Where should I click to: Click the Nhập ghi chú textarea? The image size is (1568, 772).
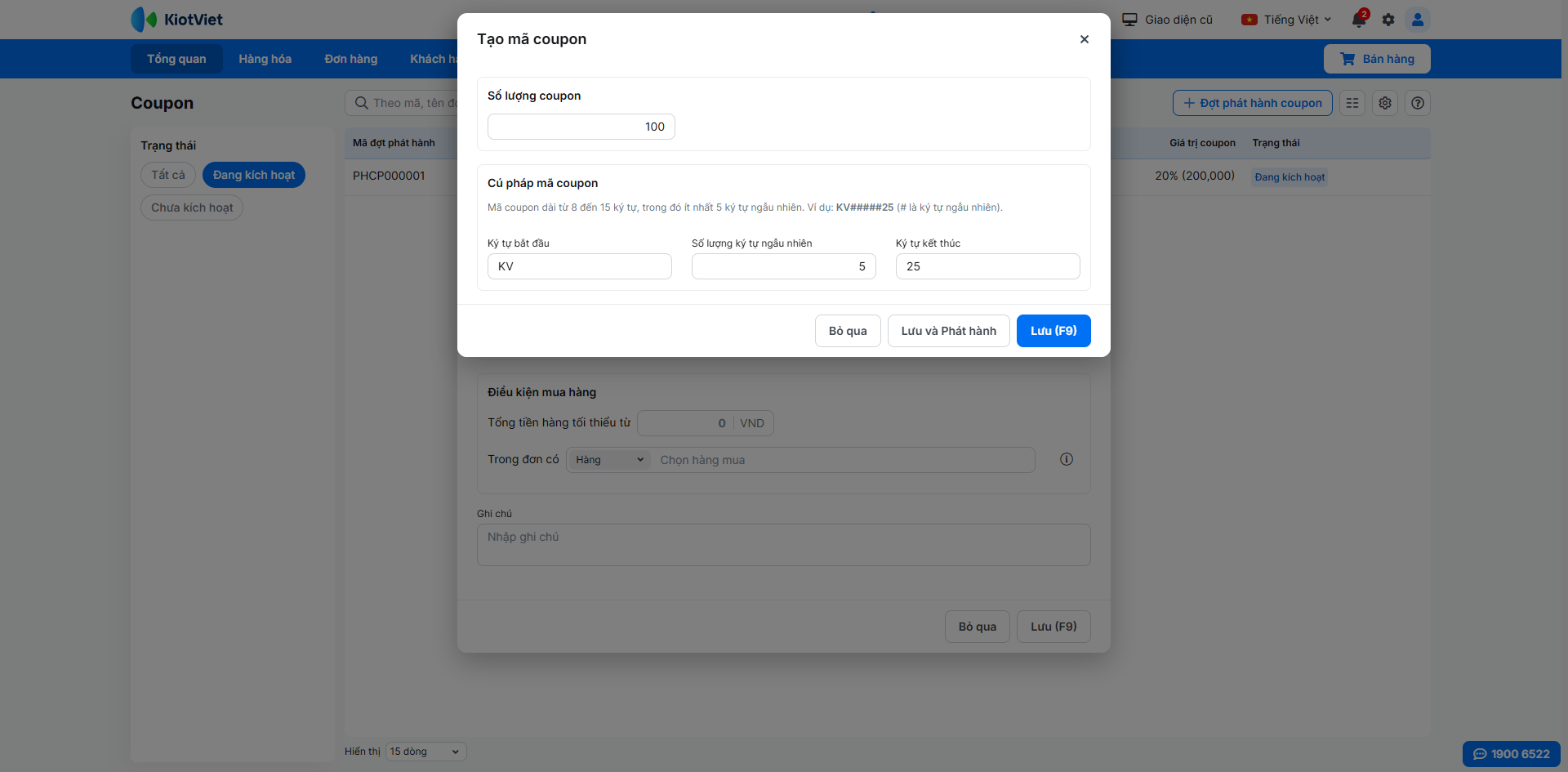784,545
